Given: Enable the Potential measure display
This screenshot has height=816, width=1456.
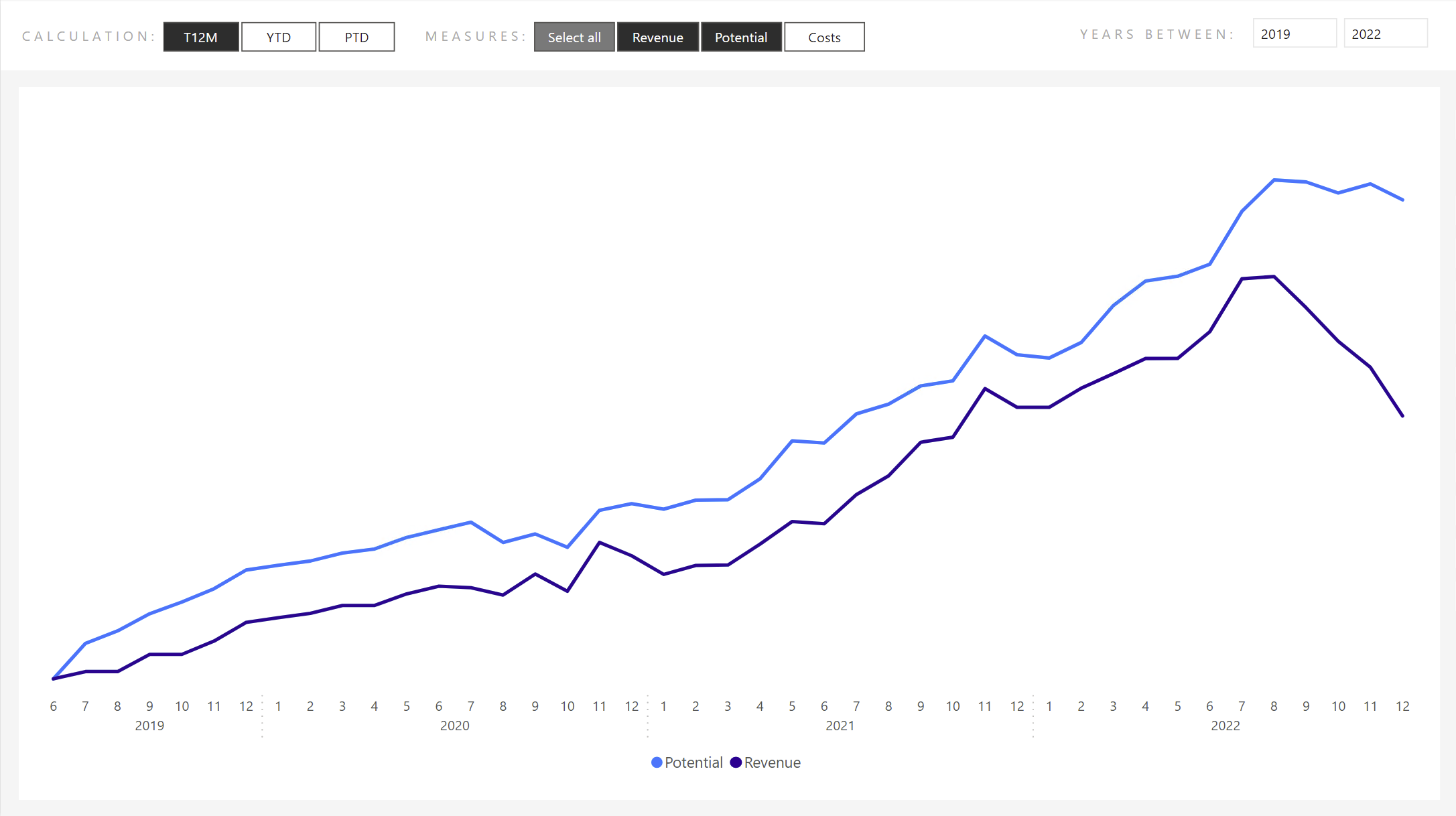Looking at the screenshot, I should (x=740, y=37).
